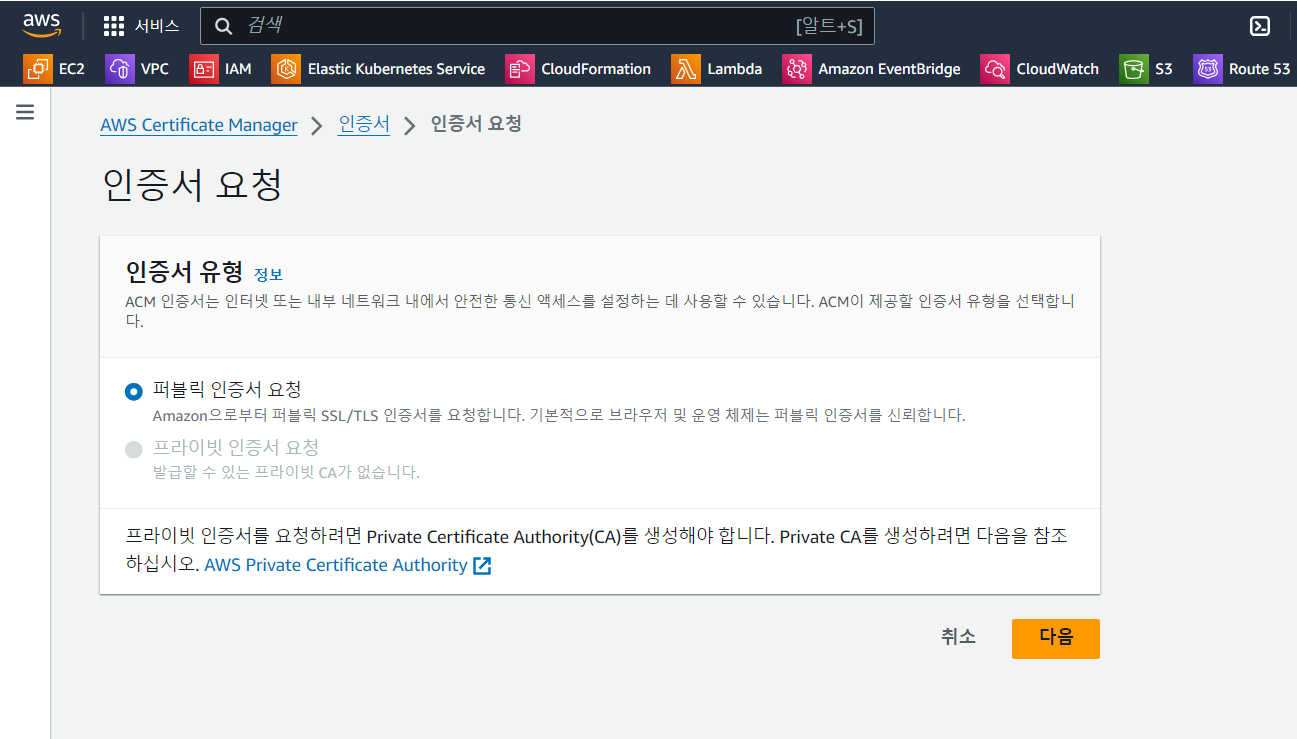This screenshot has height=739, width=1297.
Task: Click the search magnifier icon
Action: click(224, 26)
